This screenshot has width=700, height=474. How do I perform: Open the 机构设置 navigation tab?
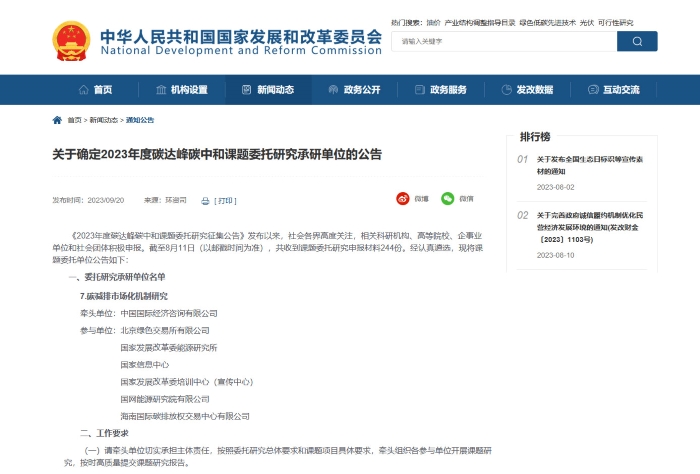tap(182, 90)
